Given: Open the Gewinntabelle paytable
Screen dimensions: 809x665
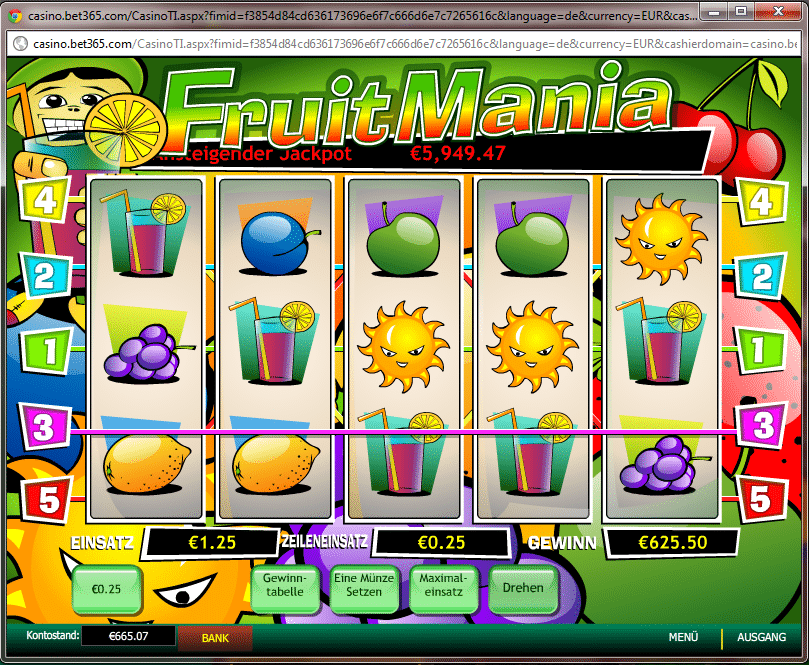Looking at the screenshot, I should click(x=285, y=586).
